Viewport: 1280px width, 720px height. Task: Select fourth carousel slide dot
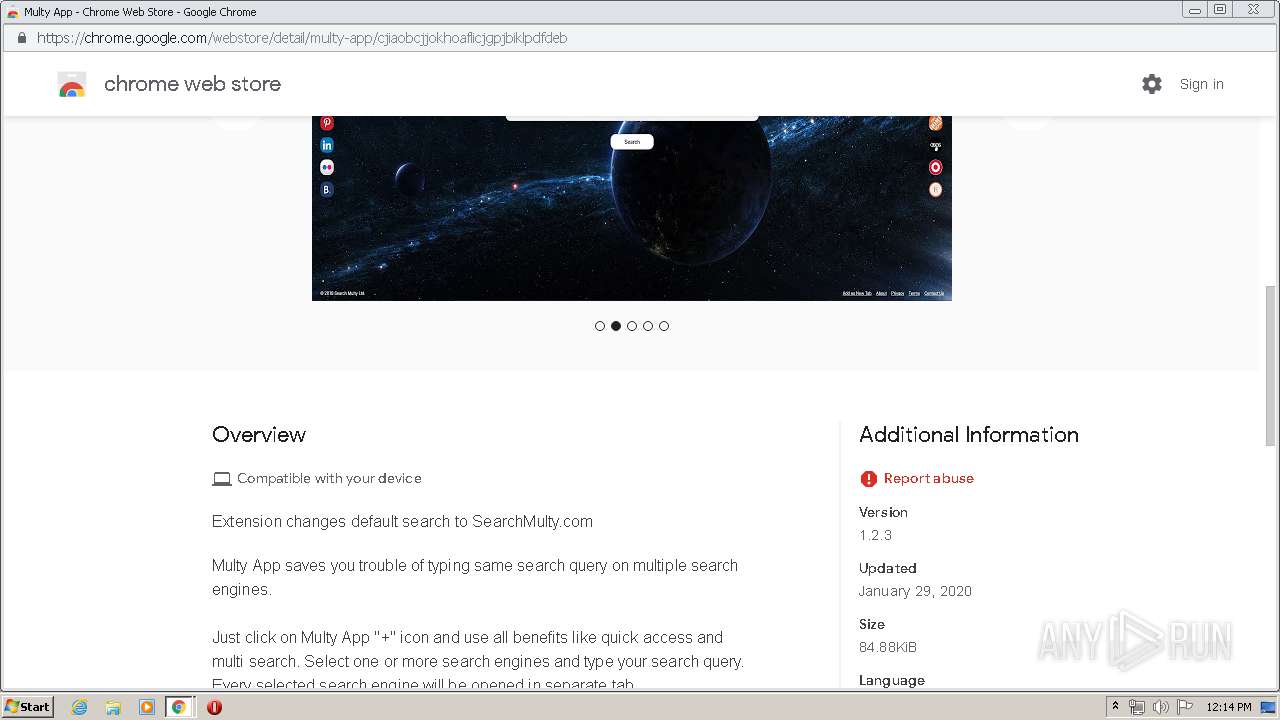coord(648,326)
